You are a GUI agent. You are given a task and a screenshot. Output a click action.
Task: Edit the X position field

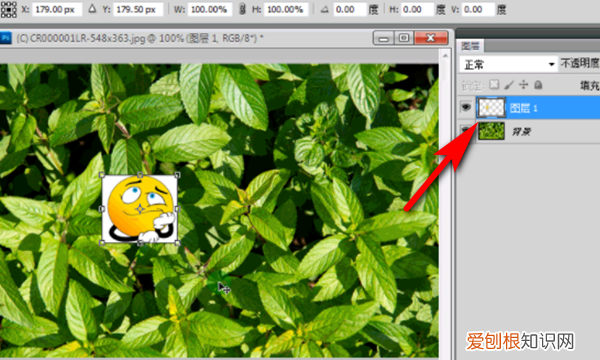[57, 9]
